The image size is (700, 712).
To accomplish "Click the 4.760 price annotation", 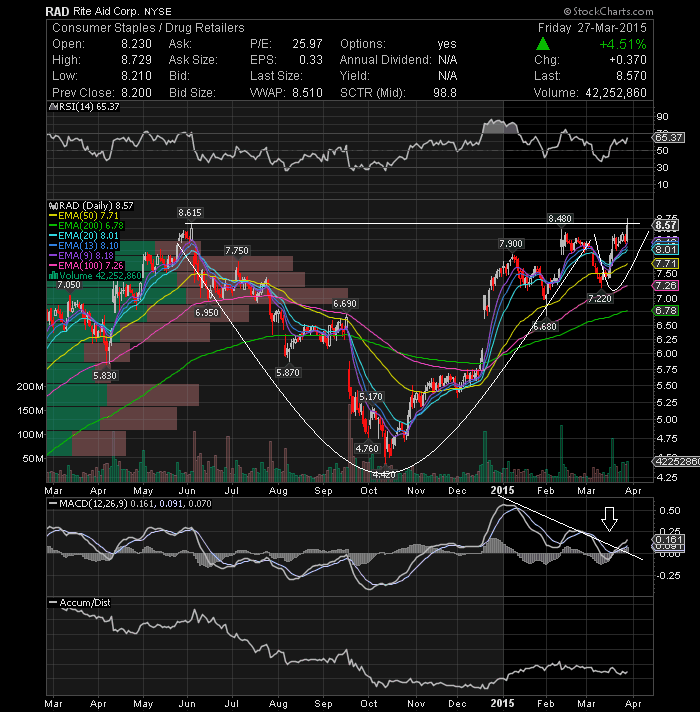I will pyautogui.click(x=367, y=449).
